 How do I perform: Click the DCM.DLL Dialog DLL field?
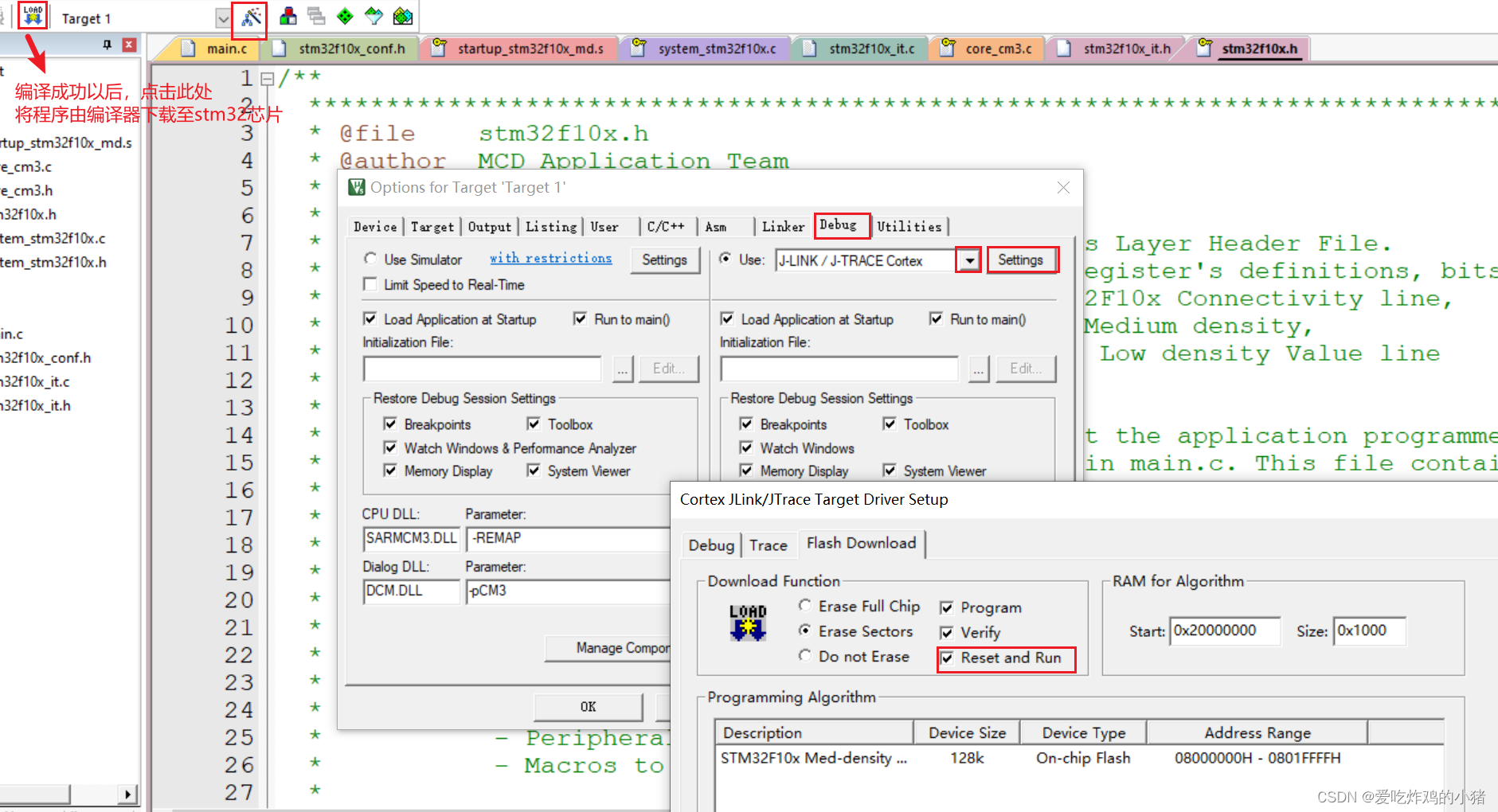[x=412, y=591]
